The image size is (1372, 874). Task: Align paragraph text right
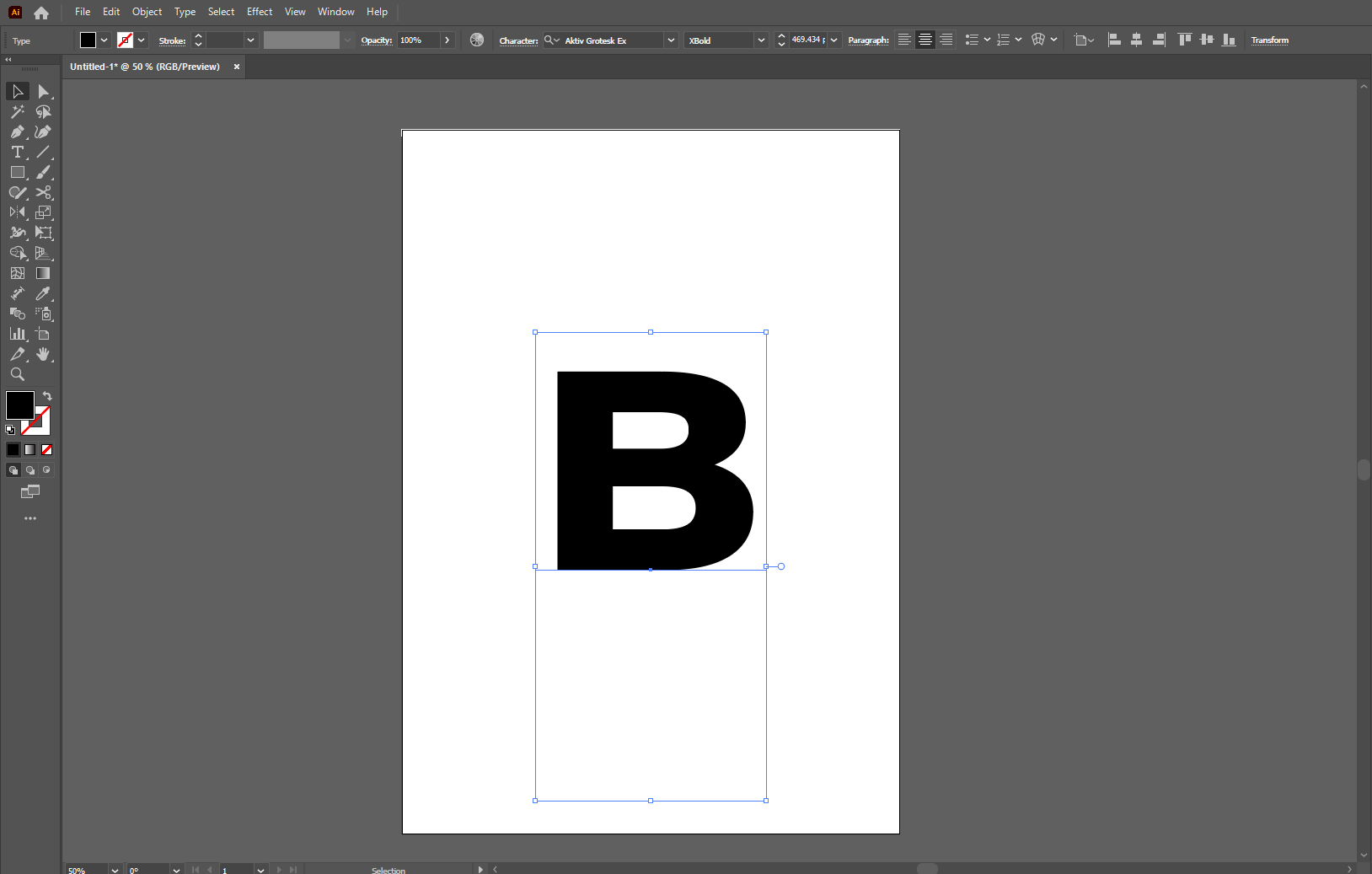[x=946, y=40]
